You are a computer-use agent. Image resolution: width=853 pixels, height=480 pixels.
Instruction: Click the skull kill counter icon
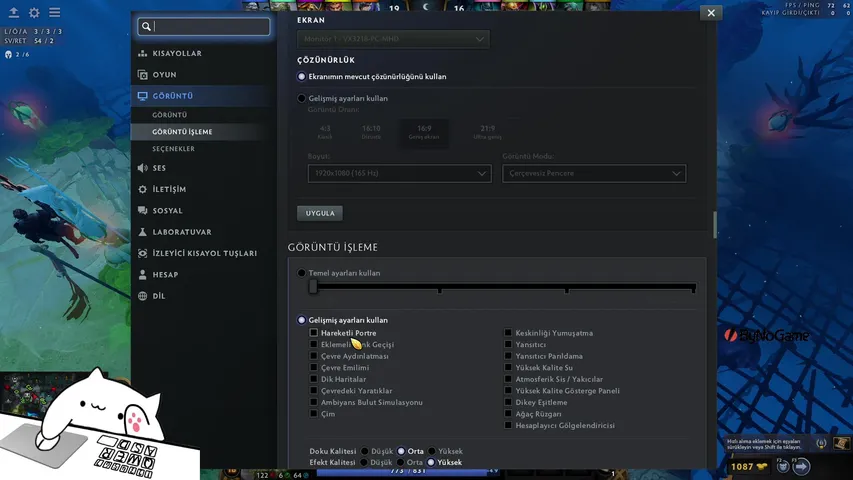[8, 54]
